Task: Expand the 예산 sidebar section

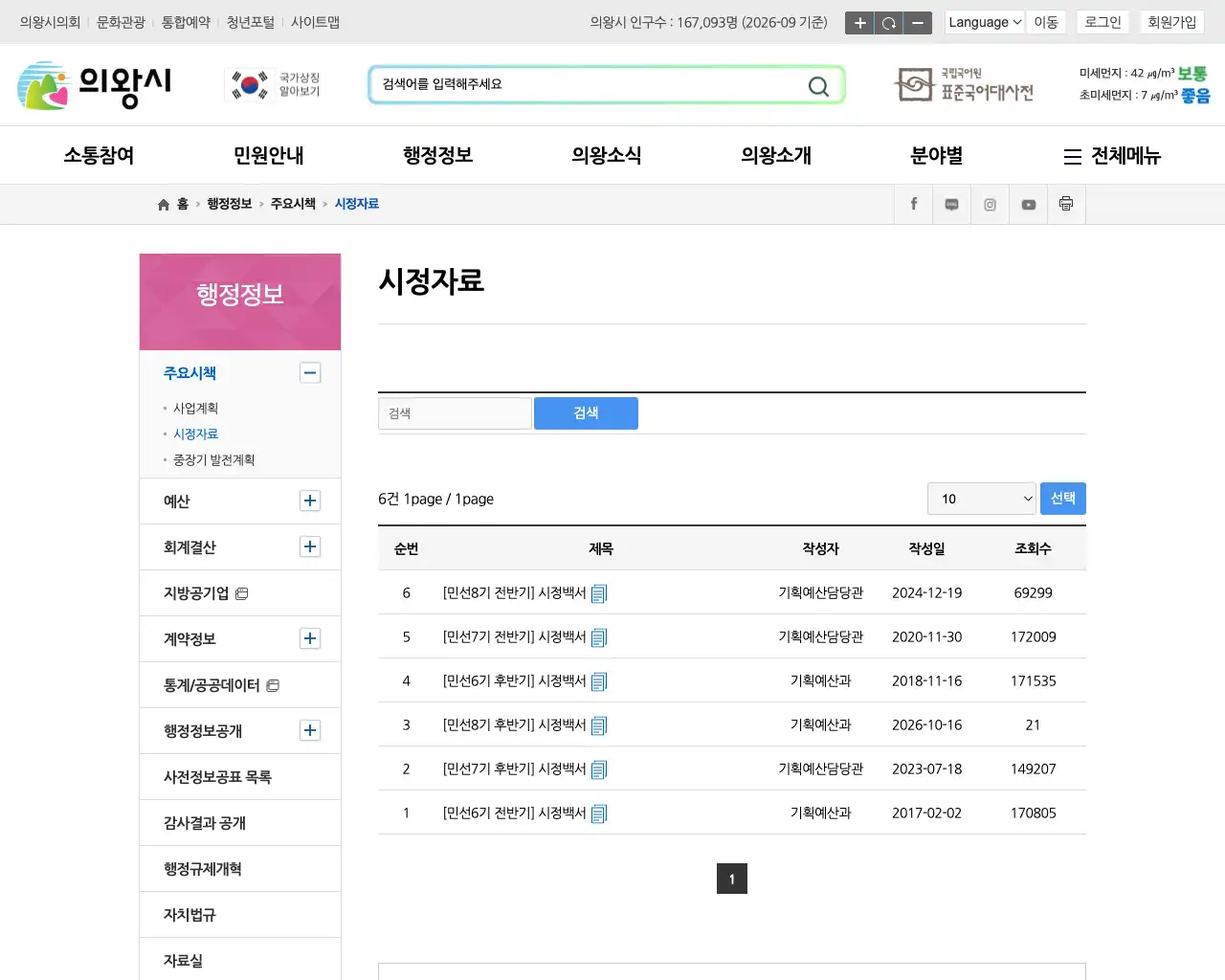Action: pyautogui.click(x=310, y=501)
